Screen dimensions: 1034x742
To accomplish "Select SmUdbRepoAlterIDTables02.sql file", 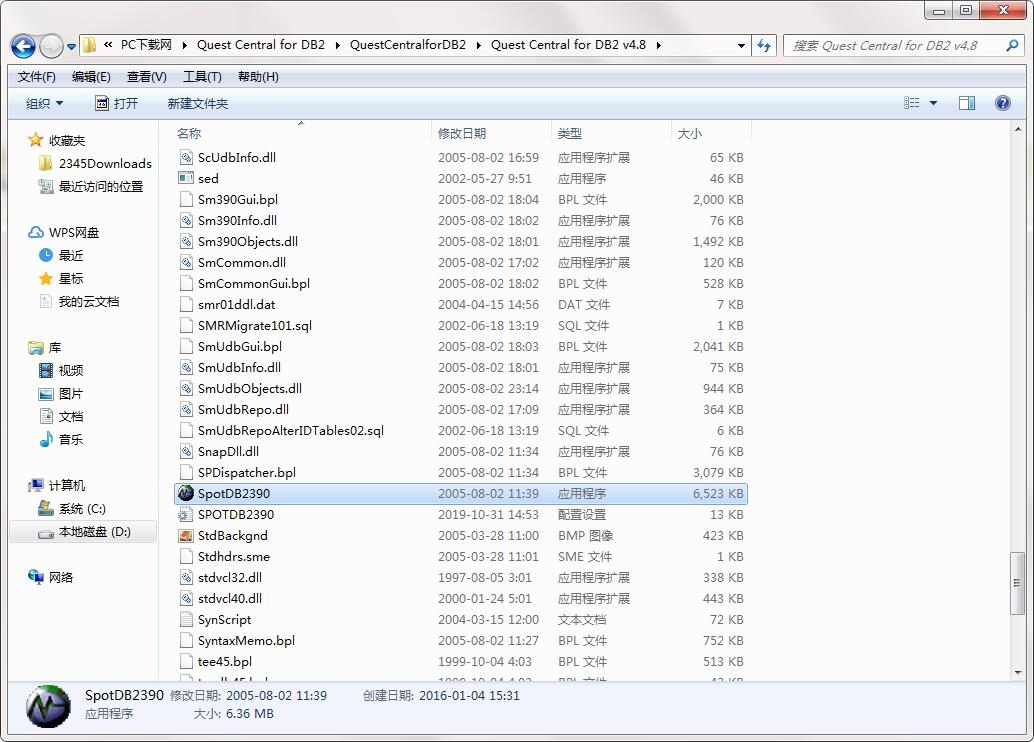I will pyautogui.click(x=291, y=431).
